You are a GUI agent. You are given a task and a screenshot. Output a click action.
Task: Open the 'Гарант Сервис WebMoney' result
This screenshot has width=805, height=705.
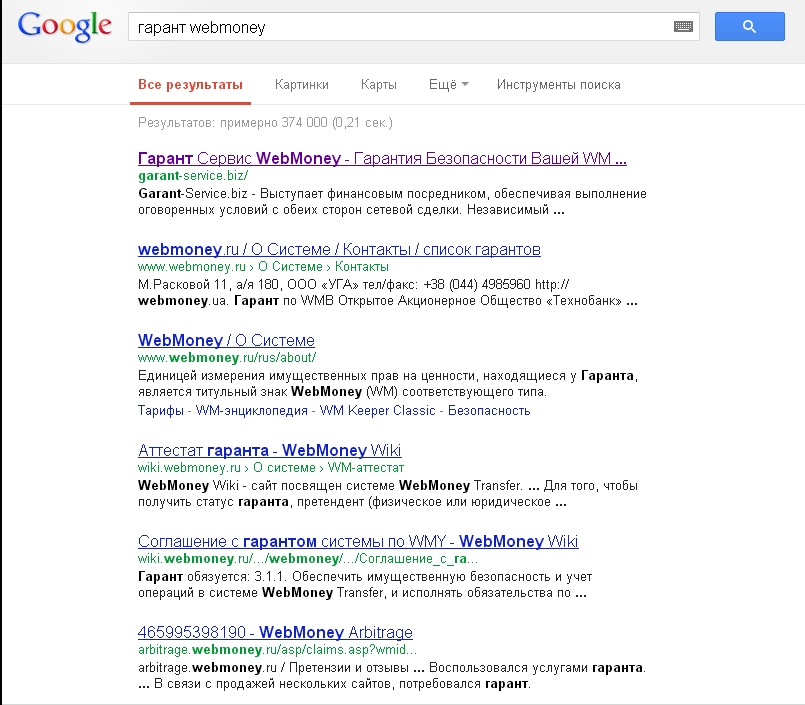click(382, 158)
